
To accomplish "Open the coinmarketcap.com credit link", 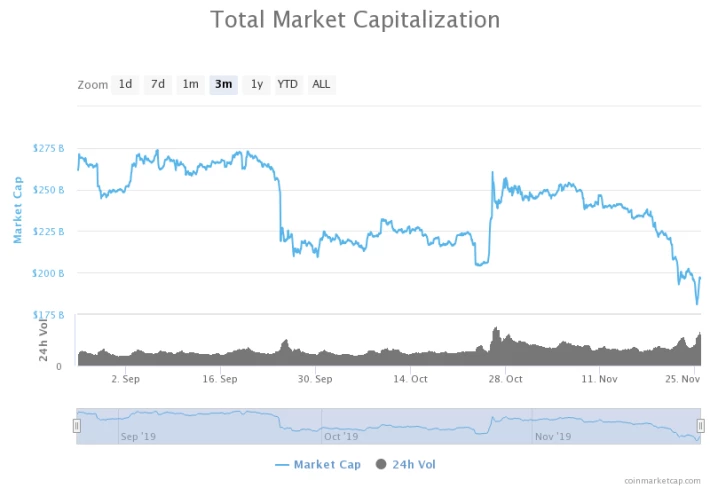I will [x=662, y=481].
